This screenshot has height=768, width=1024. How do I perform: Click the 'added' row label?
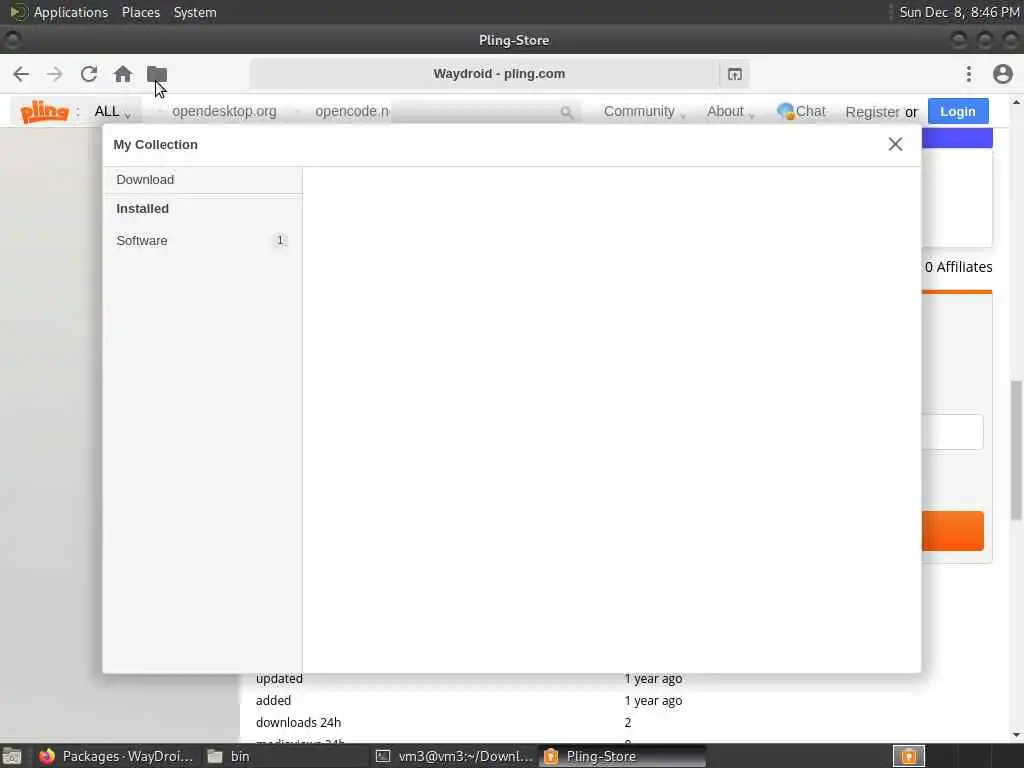pyautogui.click(x=273, y=701)
